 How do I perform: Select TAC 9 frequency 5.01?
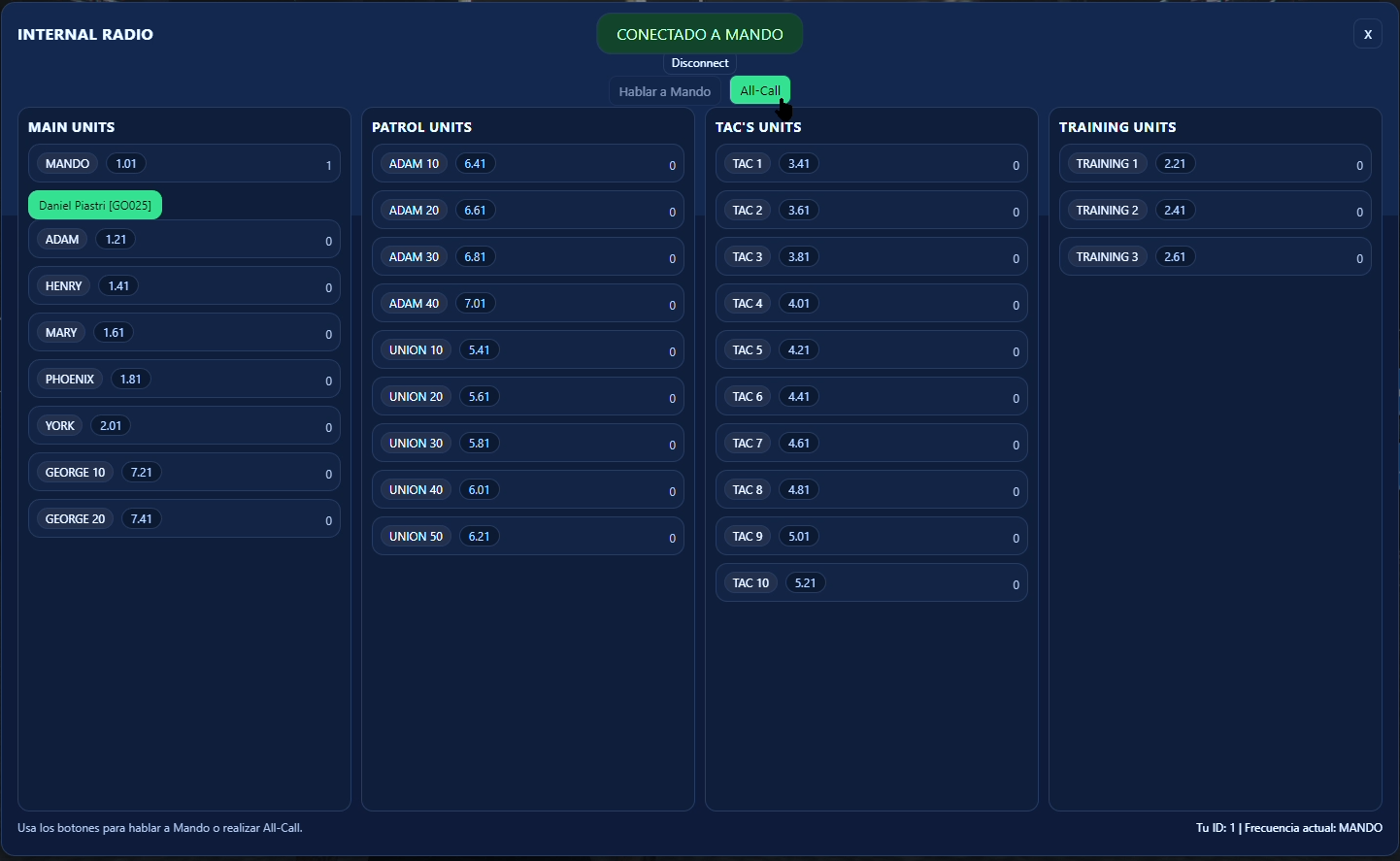872,537
